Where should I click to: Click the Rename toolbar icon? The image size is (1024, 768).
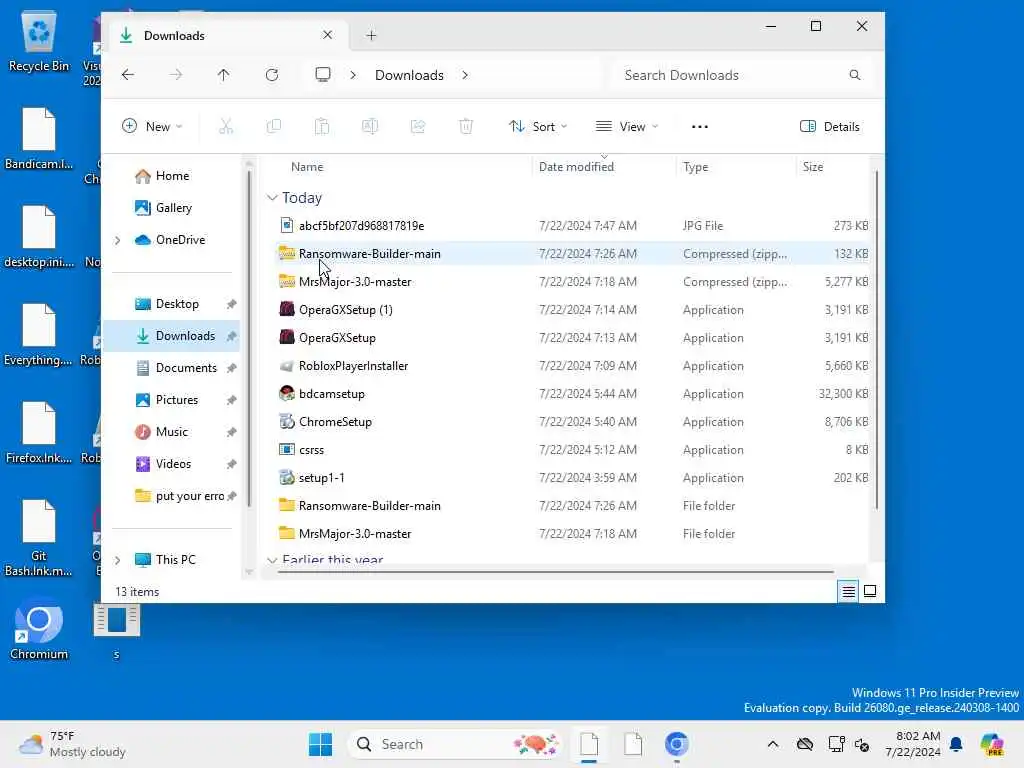point(370,127)
